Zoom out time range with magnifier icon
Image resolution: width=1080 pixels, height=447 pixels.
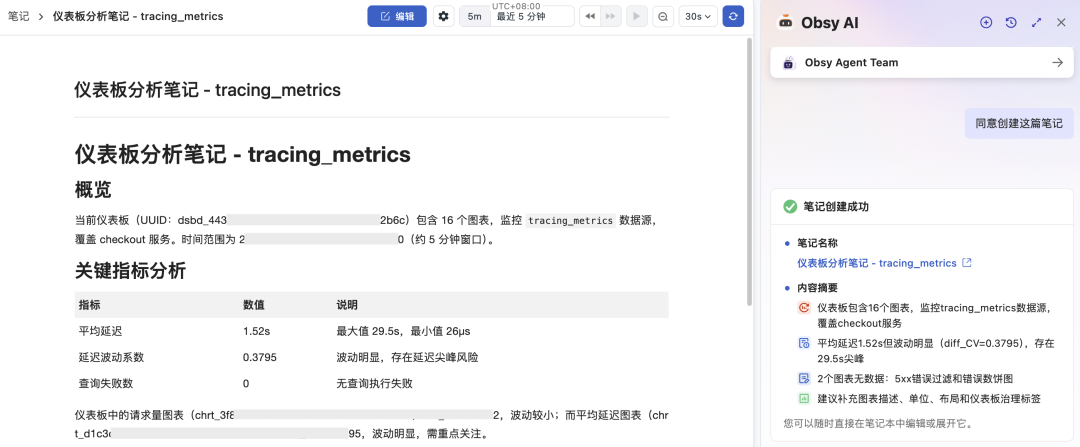coord(663,17)
